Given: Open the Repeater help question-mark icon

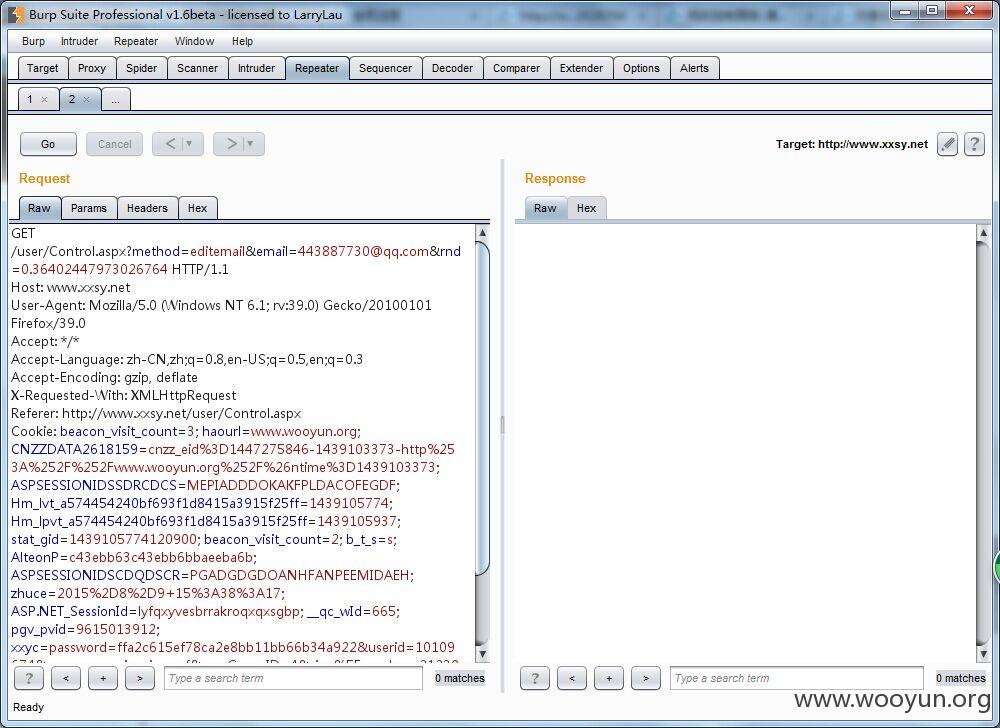Looking at the screenshot, I should pos(974,144).
